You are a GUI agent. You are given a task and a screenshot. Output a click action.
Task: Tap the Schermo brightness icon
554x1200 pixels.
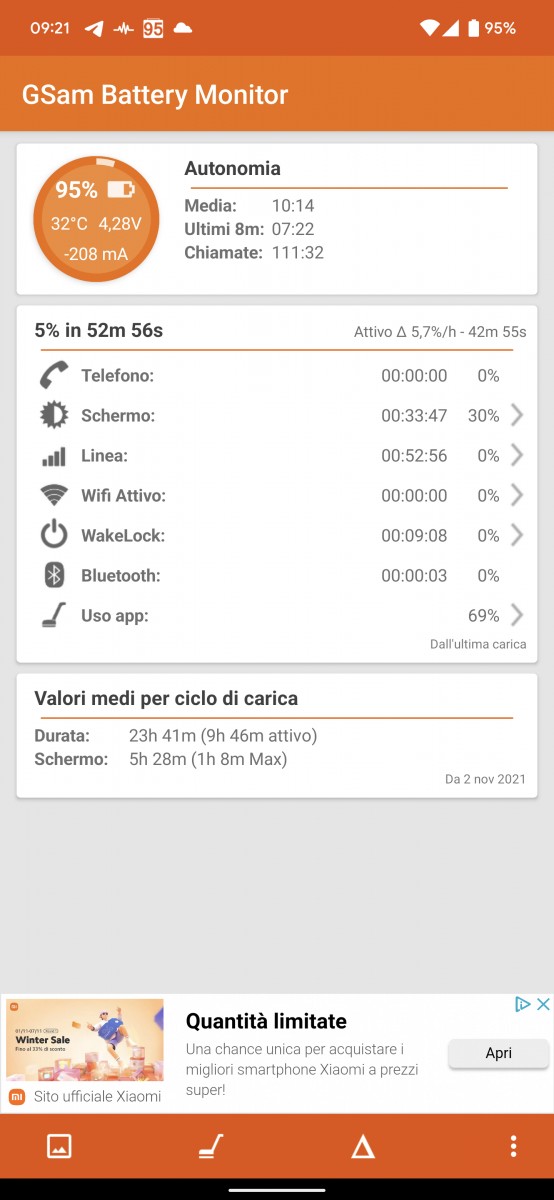[54, 415]
